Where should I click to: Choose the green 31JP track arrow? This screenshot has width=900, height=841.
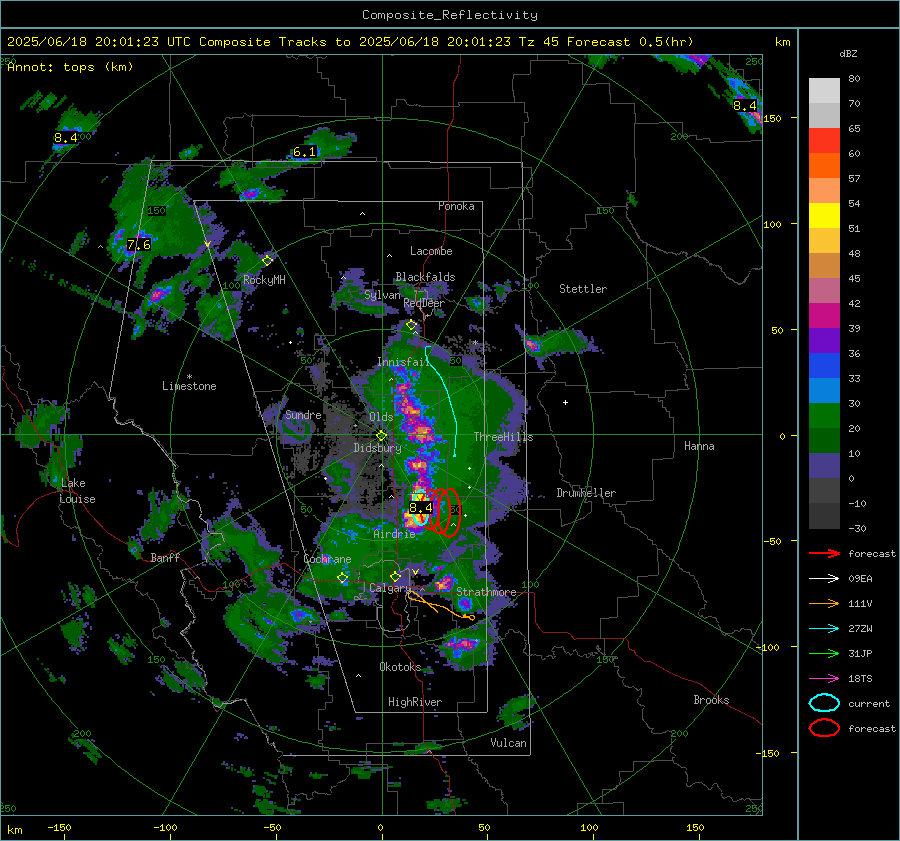[824, 653]
